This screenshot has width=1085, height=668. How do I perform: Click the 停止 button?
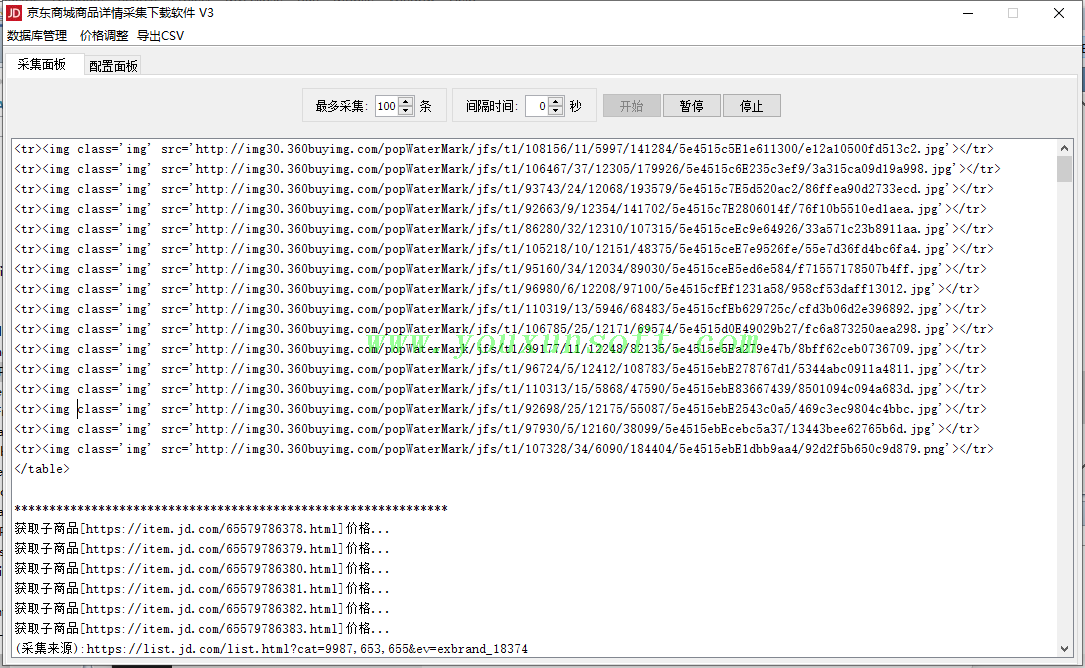pos(751,106)
